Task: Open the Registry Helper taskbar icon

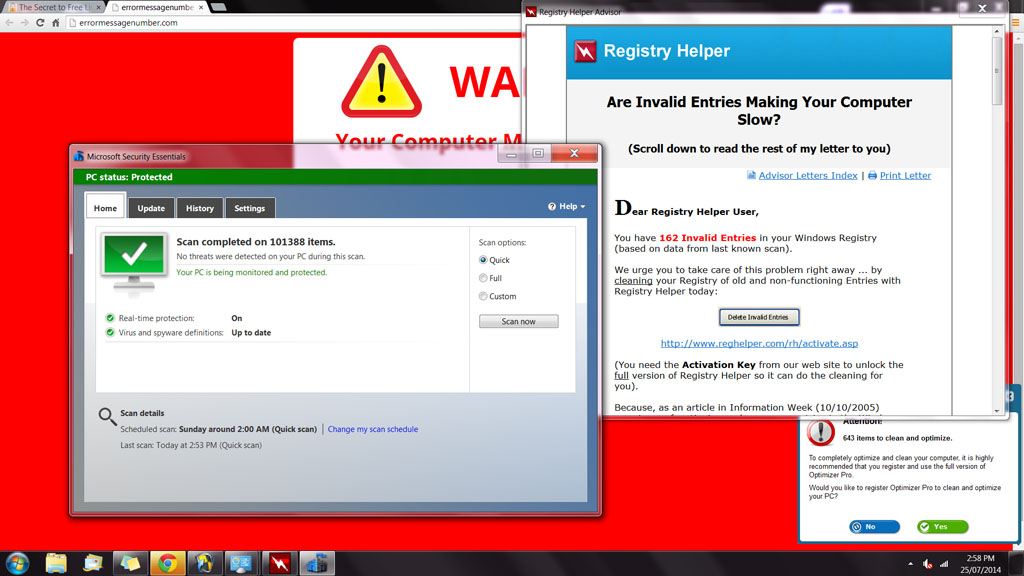Action: point(280,563)
